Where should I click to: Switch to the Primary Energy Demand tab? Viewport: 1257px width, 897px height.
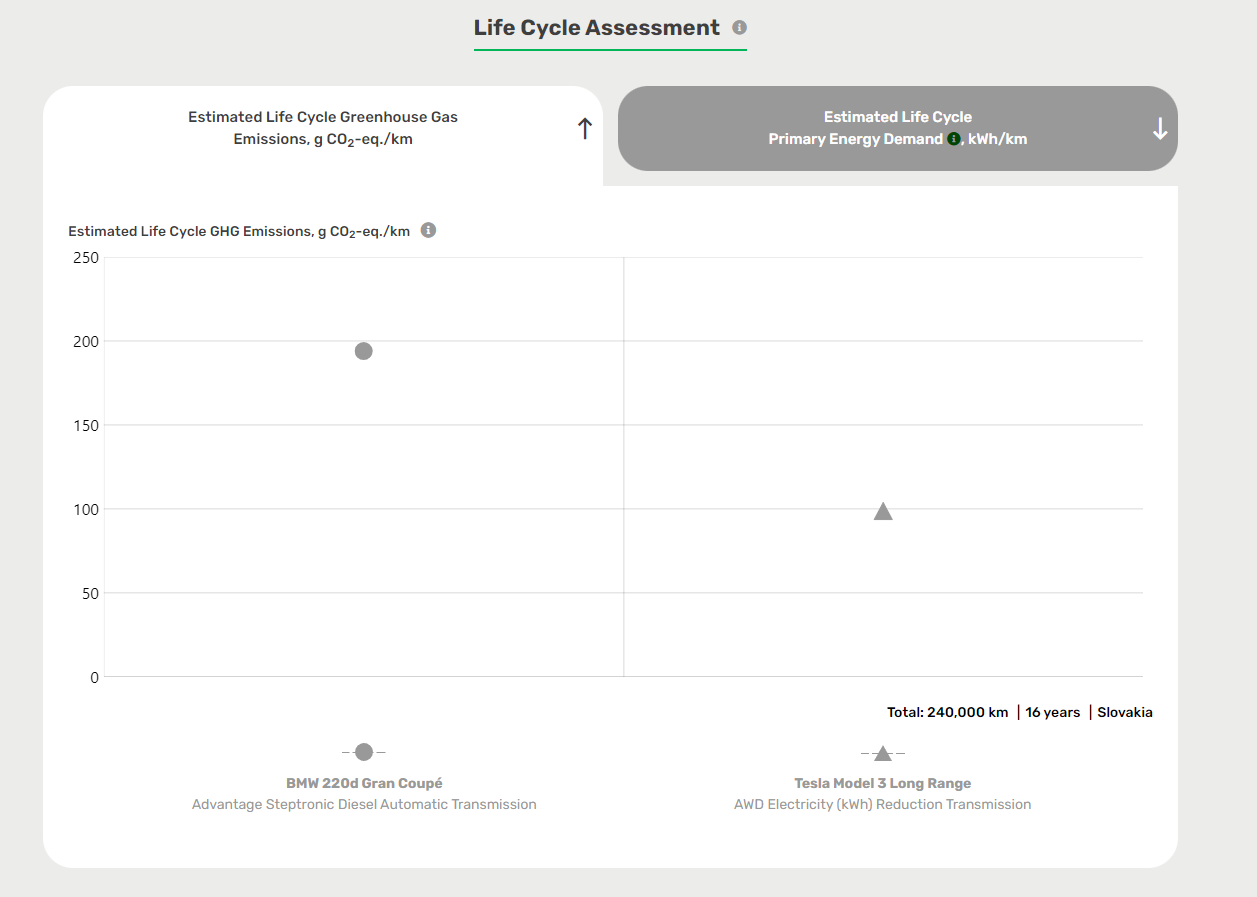point(898,128)
